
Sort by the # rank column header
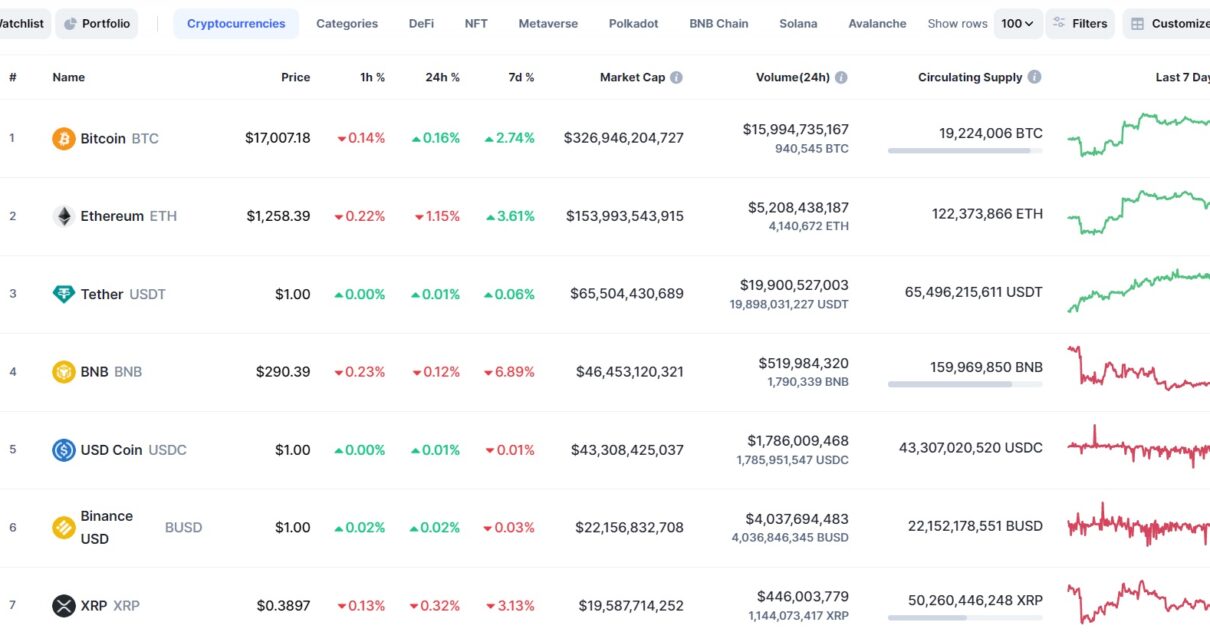point(13,77)
